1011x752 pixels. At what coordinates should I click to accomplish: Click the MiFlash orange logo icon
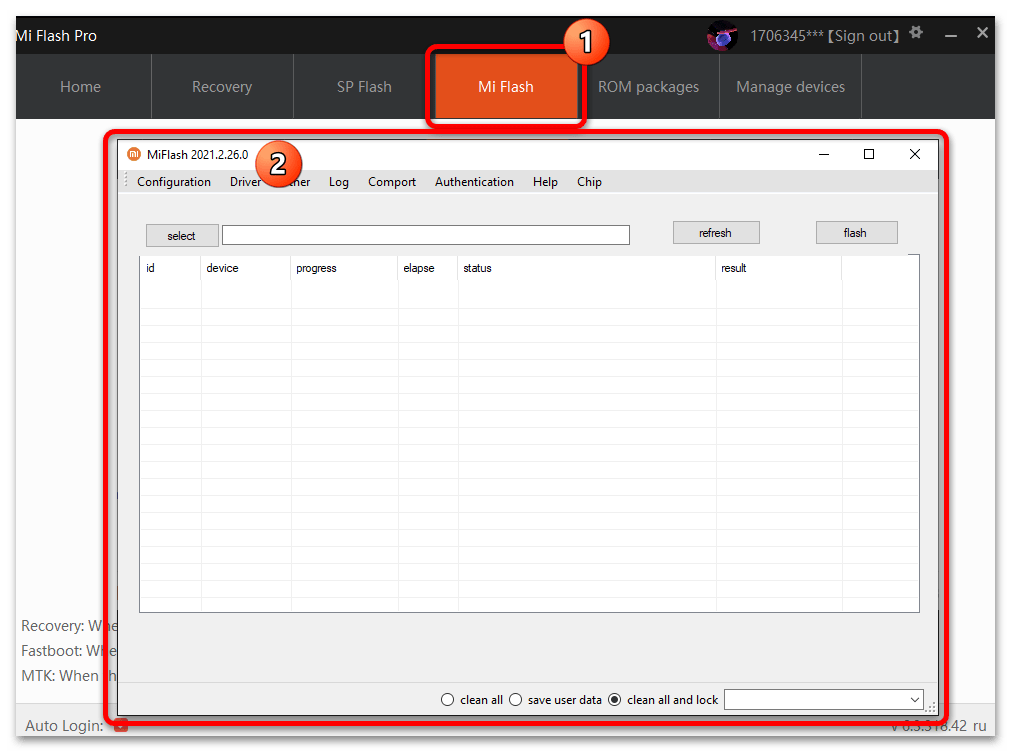134,154
